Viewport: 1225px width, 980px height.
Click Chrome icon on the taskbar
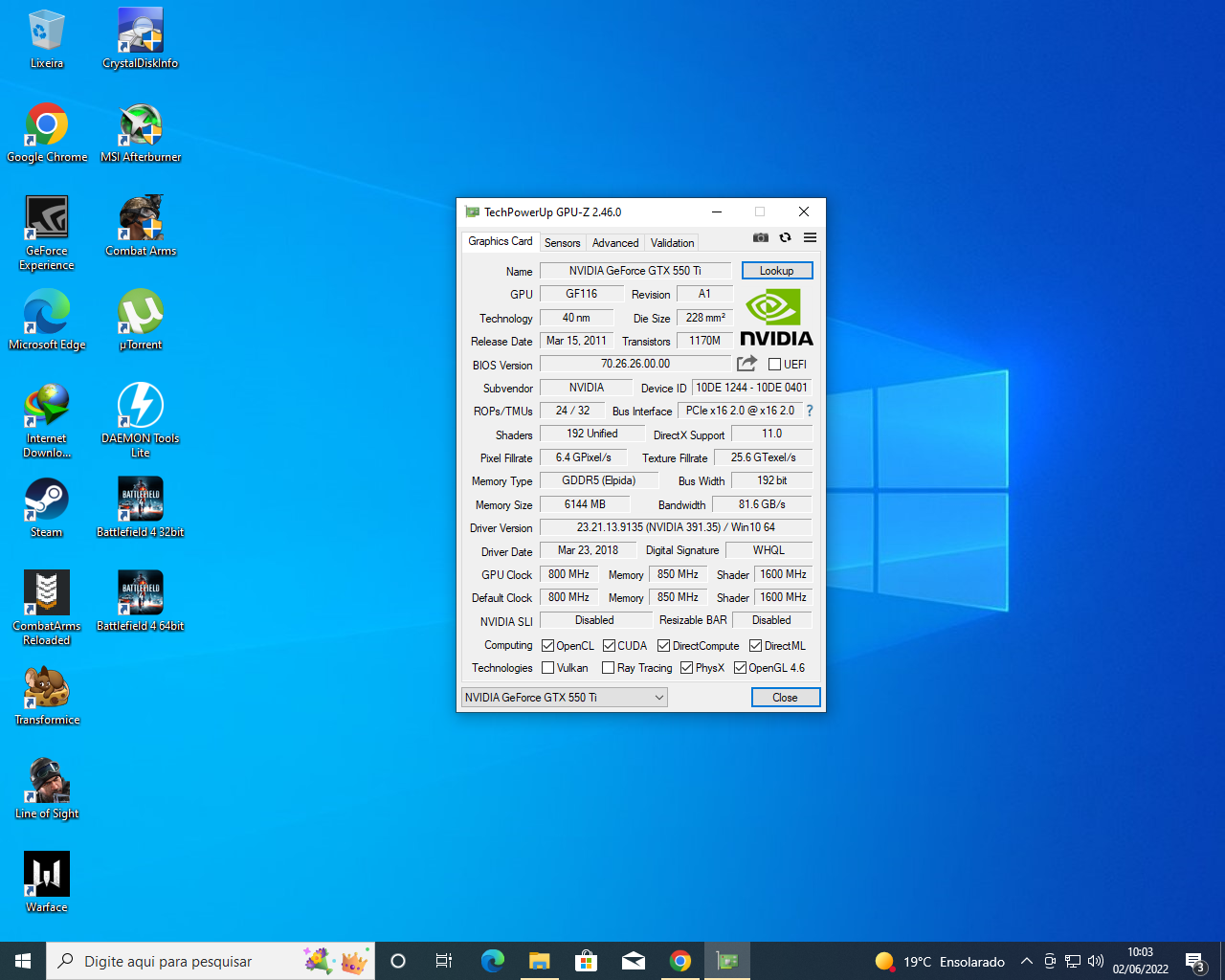[x=680, y=961]
